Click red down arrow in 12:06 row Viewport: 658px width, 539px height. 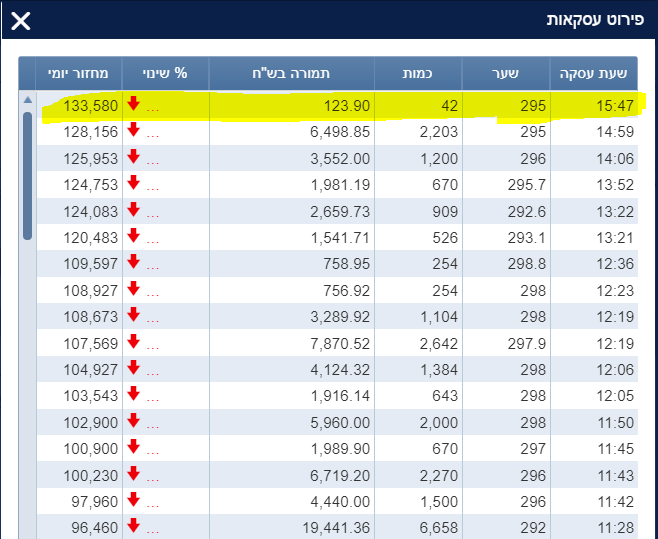pos(133,368)
